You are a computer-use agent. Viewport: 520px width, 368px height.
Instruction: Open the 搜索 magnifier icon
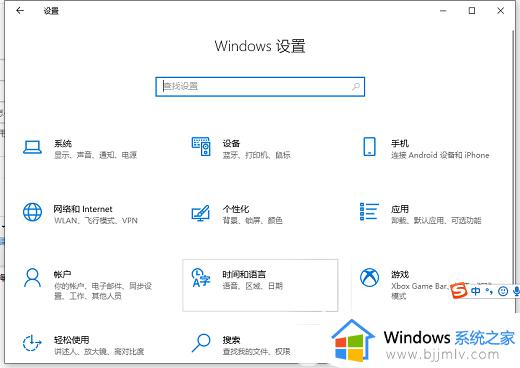tap(201, 343)
